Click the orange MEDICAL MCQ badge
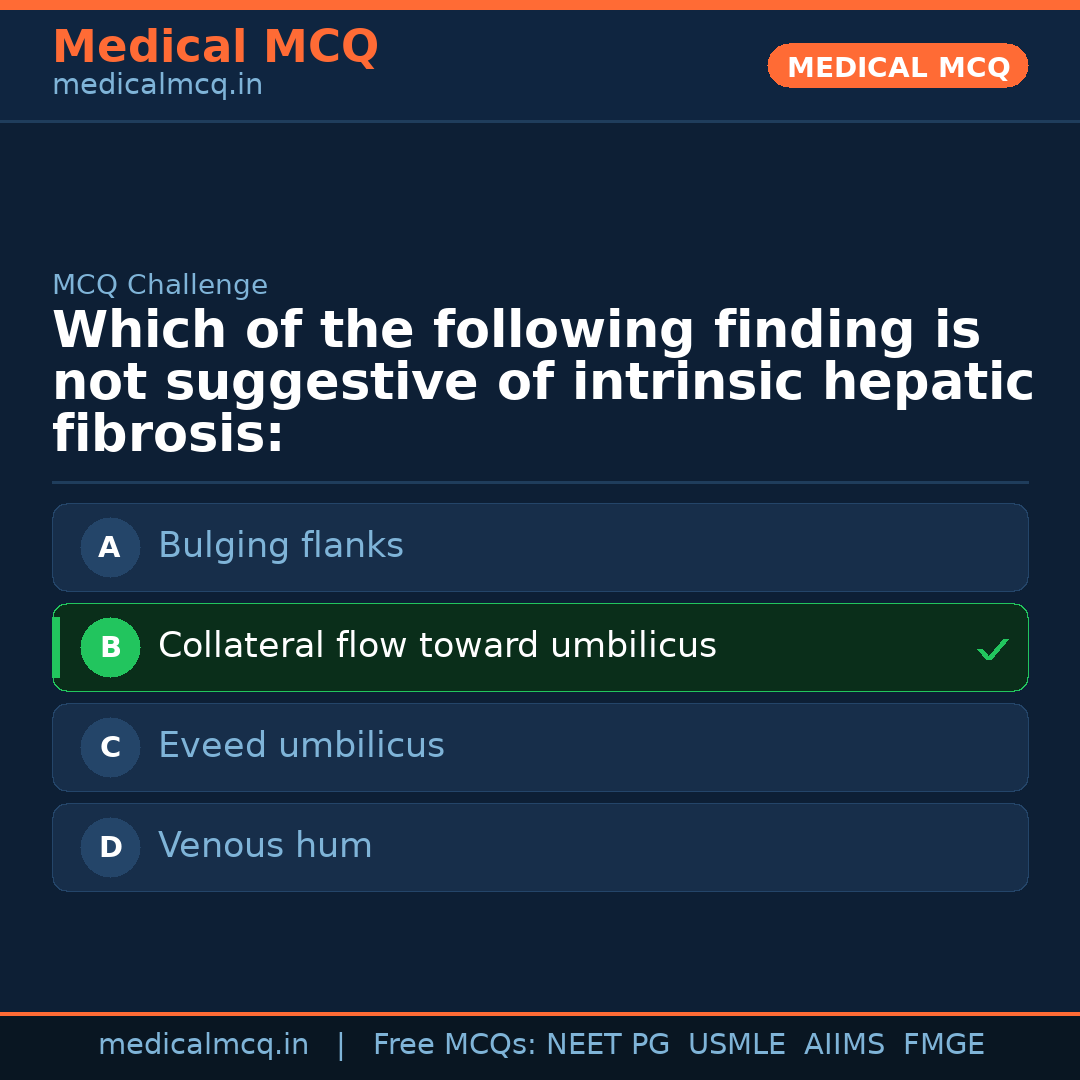Screen dimensions: 1080x1080 pyautogui.click(x=897, y=66)
